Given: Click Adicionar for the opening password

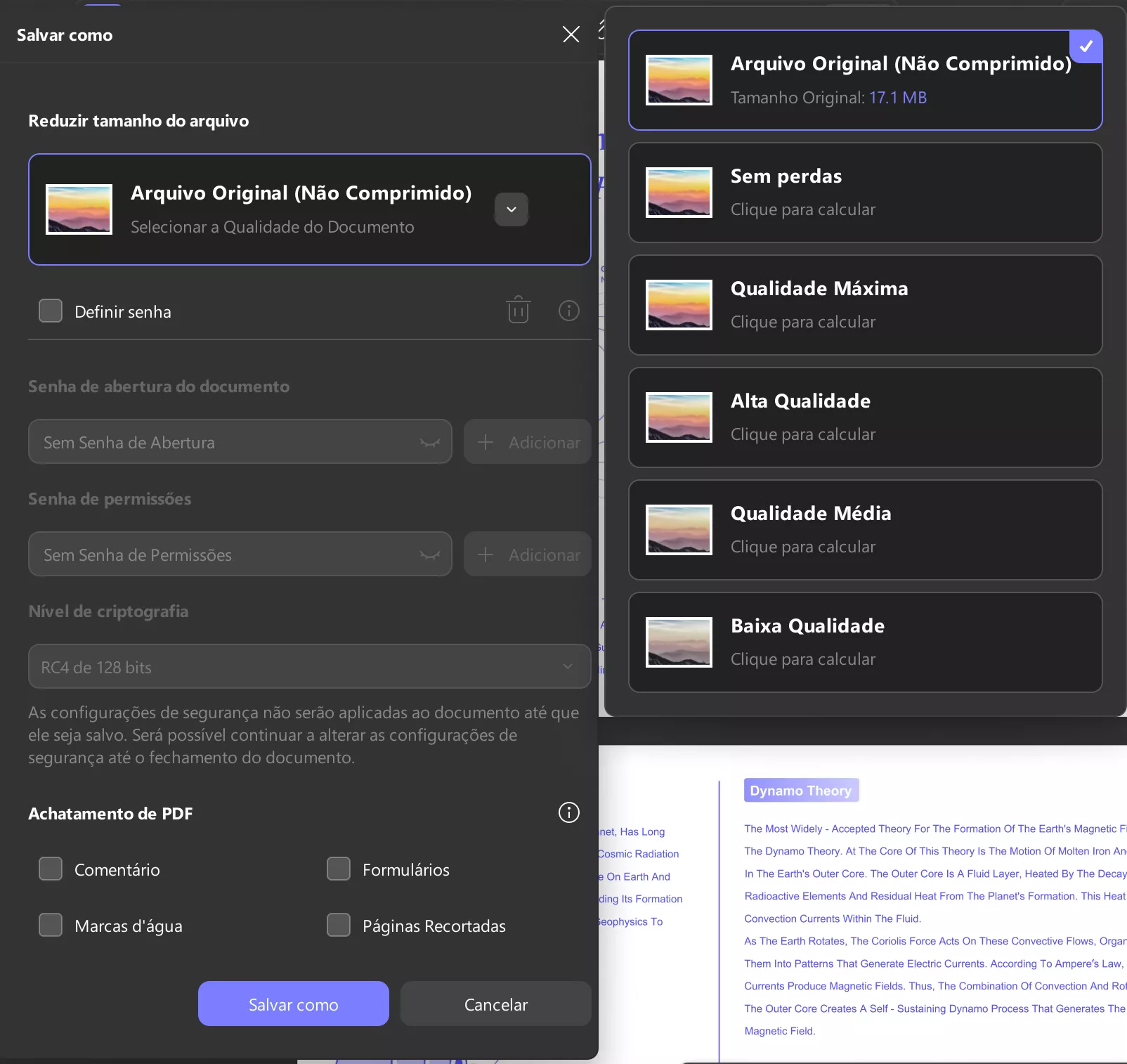Looking at the screenshot, I should pos(528,441).
